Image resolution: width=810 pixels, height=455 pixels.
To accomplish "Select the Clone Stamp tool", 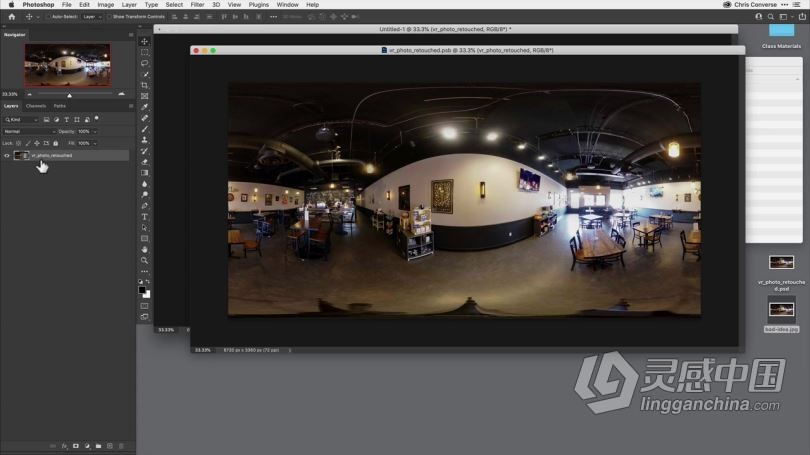I will pyautogui.click(x=145, y=140).
